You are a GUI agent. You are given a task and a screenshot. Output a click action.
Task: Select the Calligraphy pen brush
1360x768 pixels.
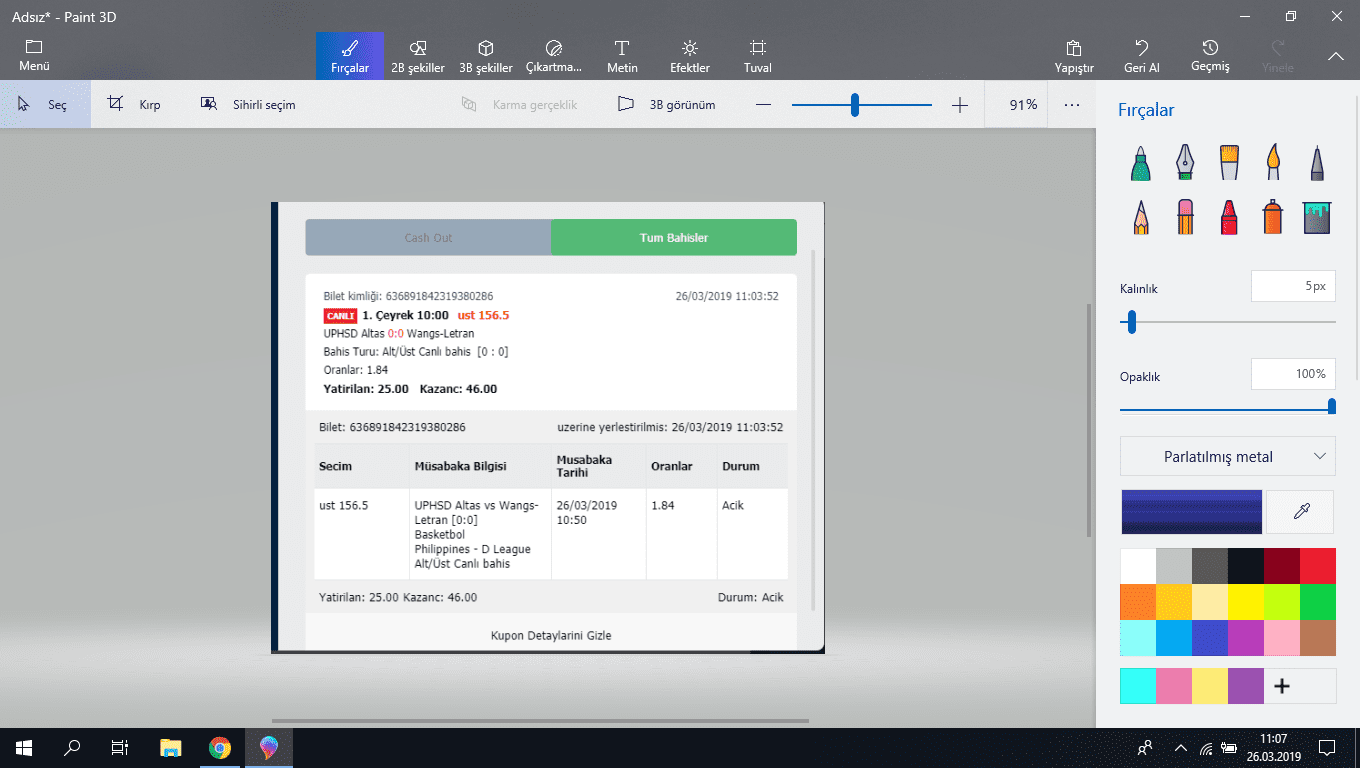tap(1185, 162)
